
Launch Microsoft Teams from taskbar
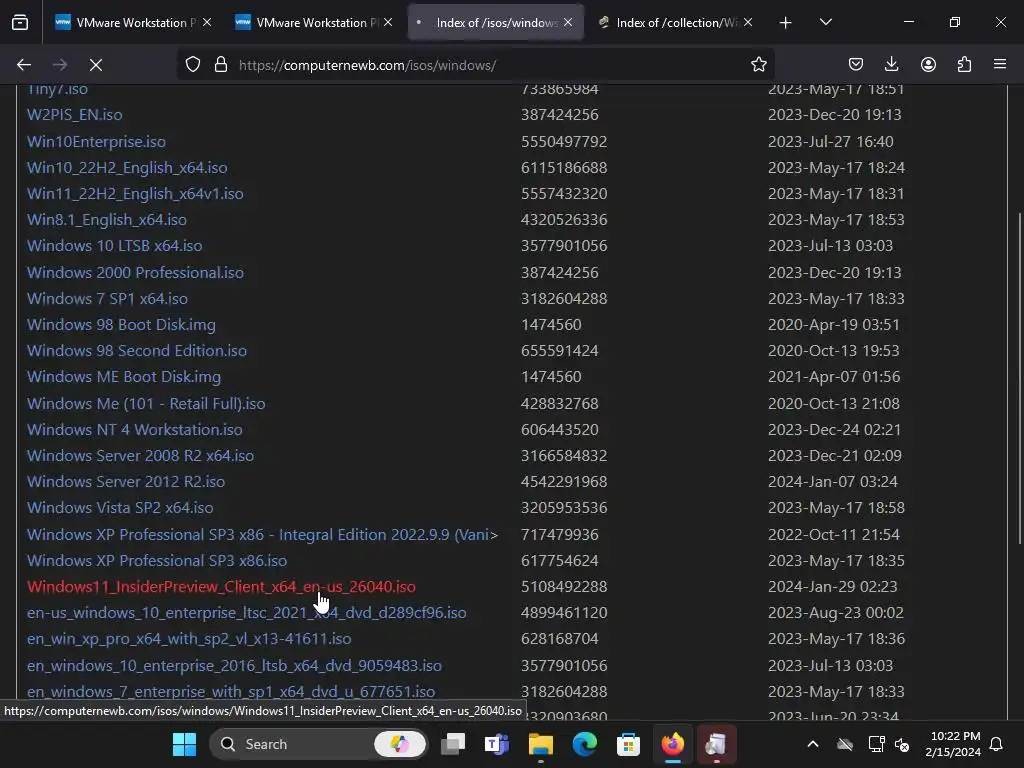point(497,744)
